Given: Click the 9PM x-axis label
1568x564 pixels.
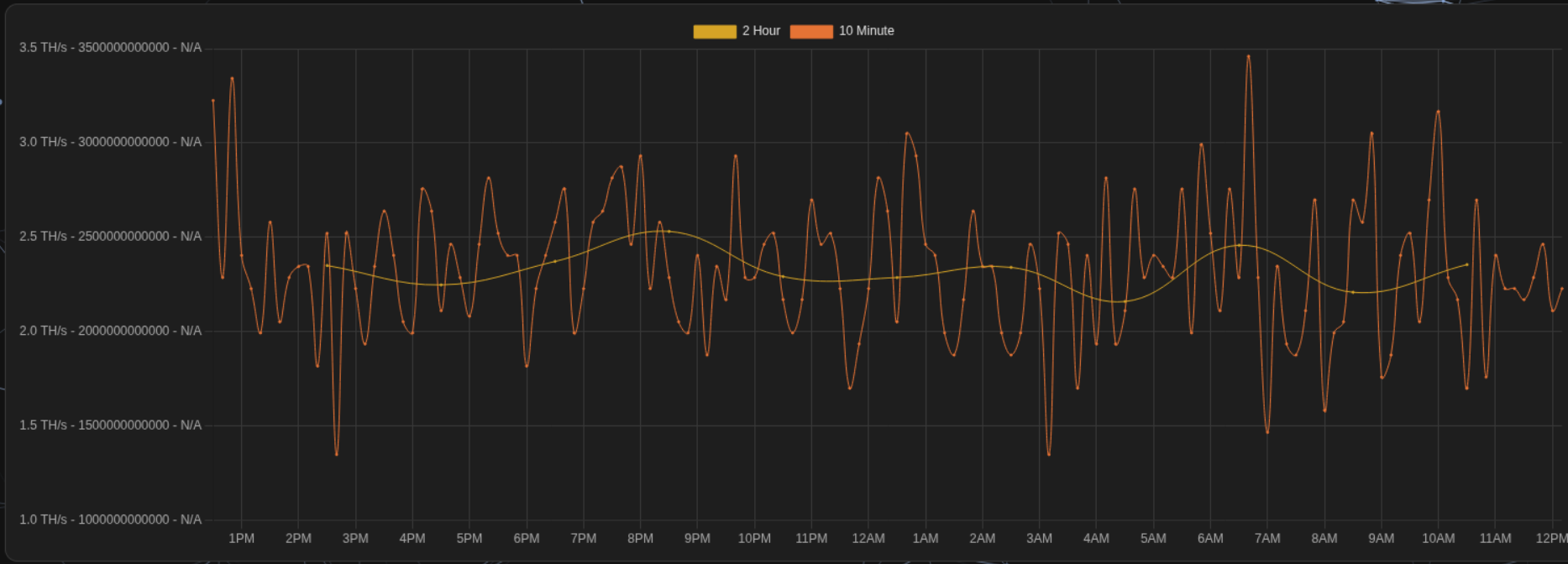Looking at the screenshot, I should [697, 539].
